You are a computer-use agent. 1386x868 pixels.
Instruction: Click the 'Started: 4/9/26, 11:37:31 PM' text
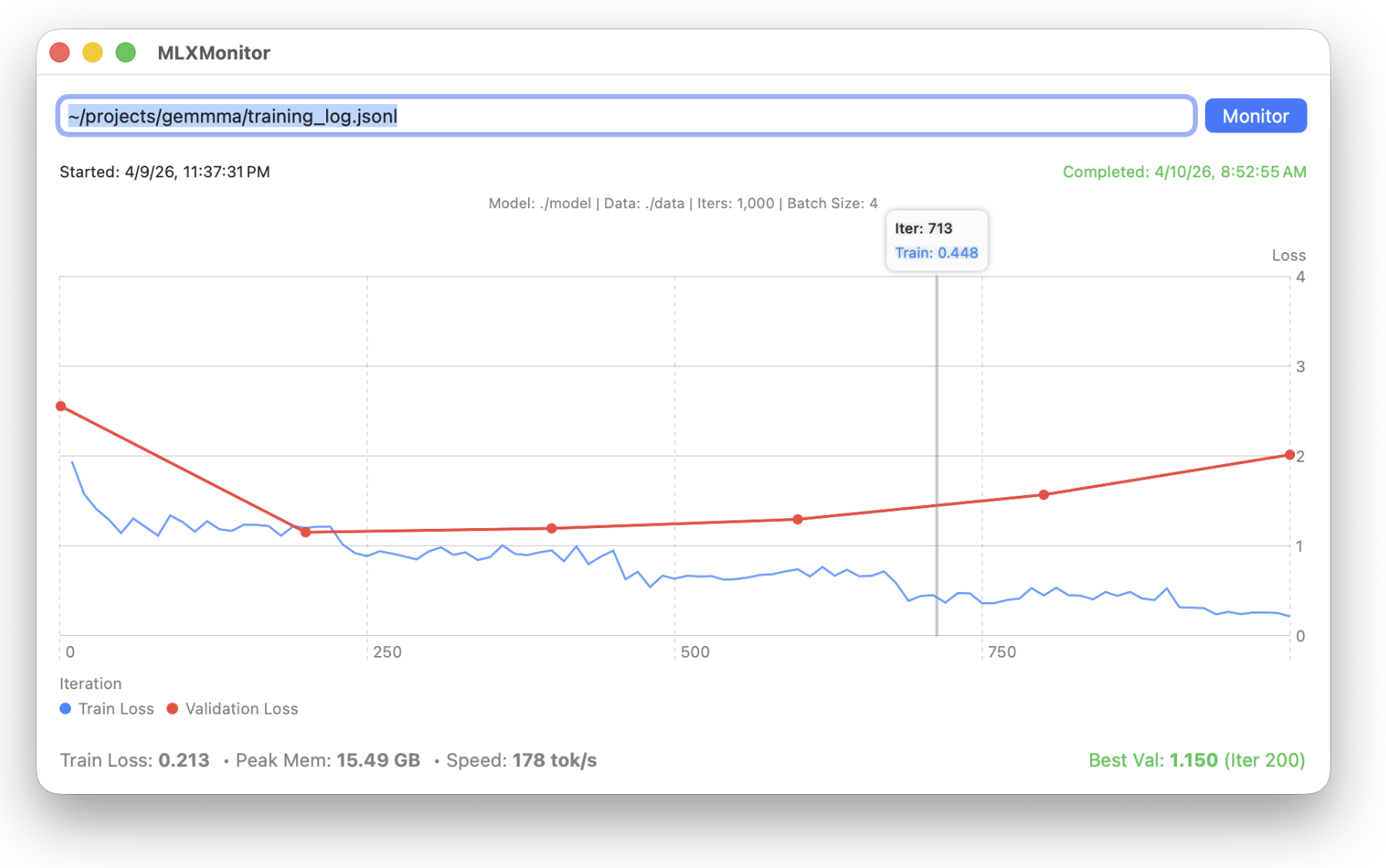pyautogui.click(x=165, y=172)
